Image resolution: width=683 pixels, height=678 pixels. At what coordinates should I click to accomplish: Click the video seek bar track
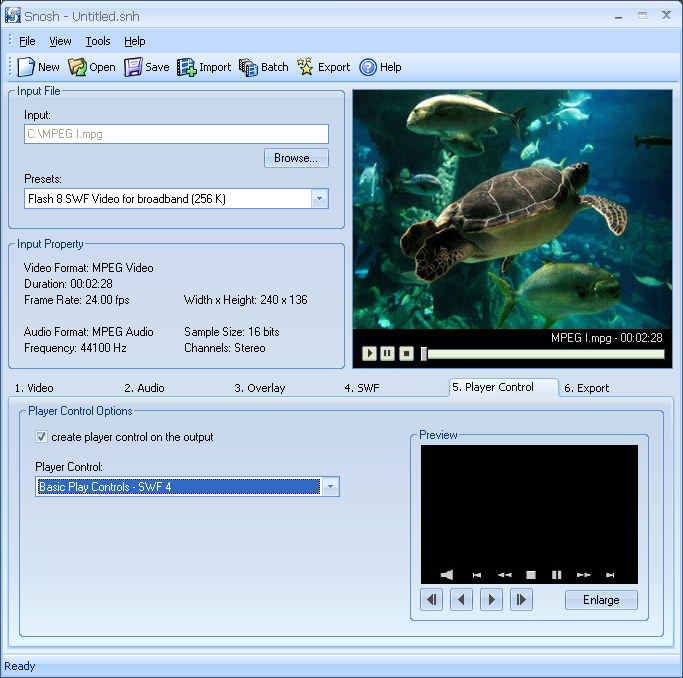pyautogui.click(x=545, y=354)
